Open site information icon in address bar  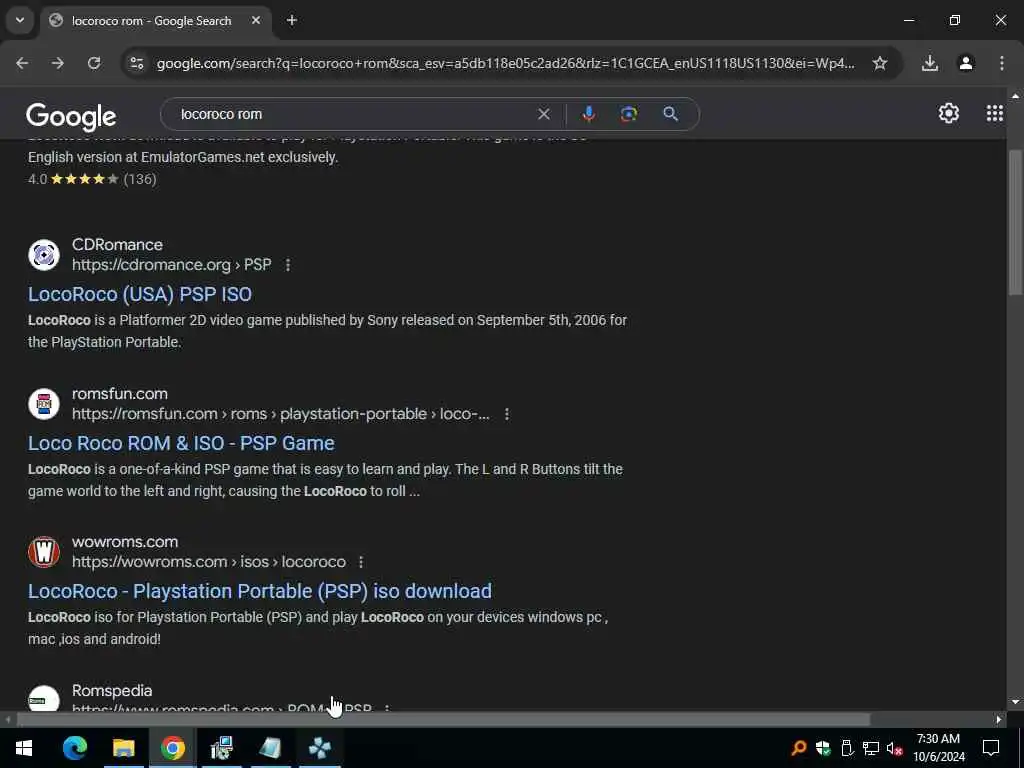click(137, 63)
